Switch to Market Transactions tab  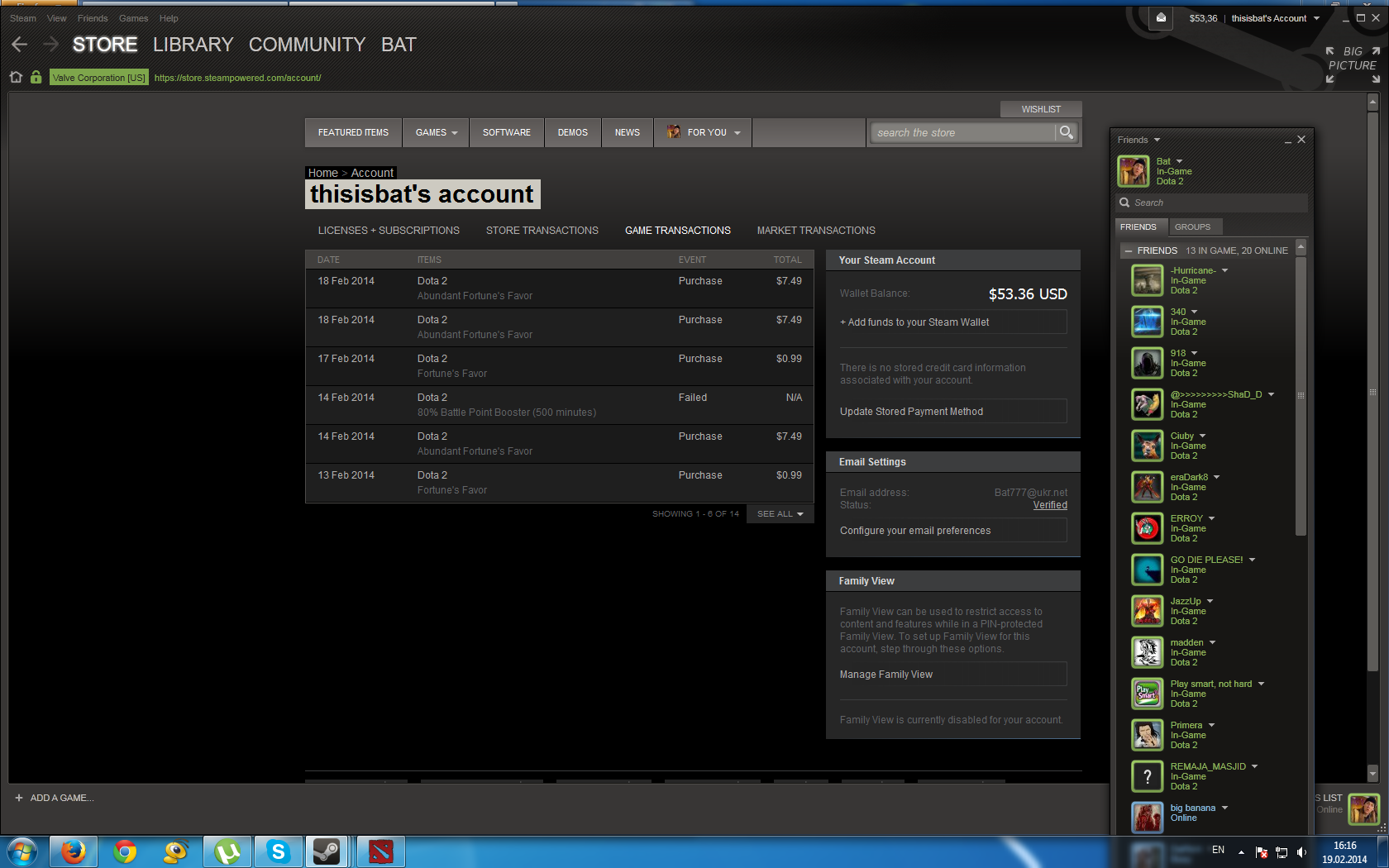click(816, 231)
